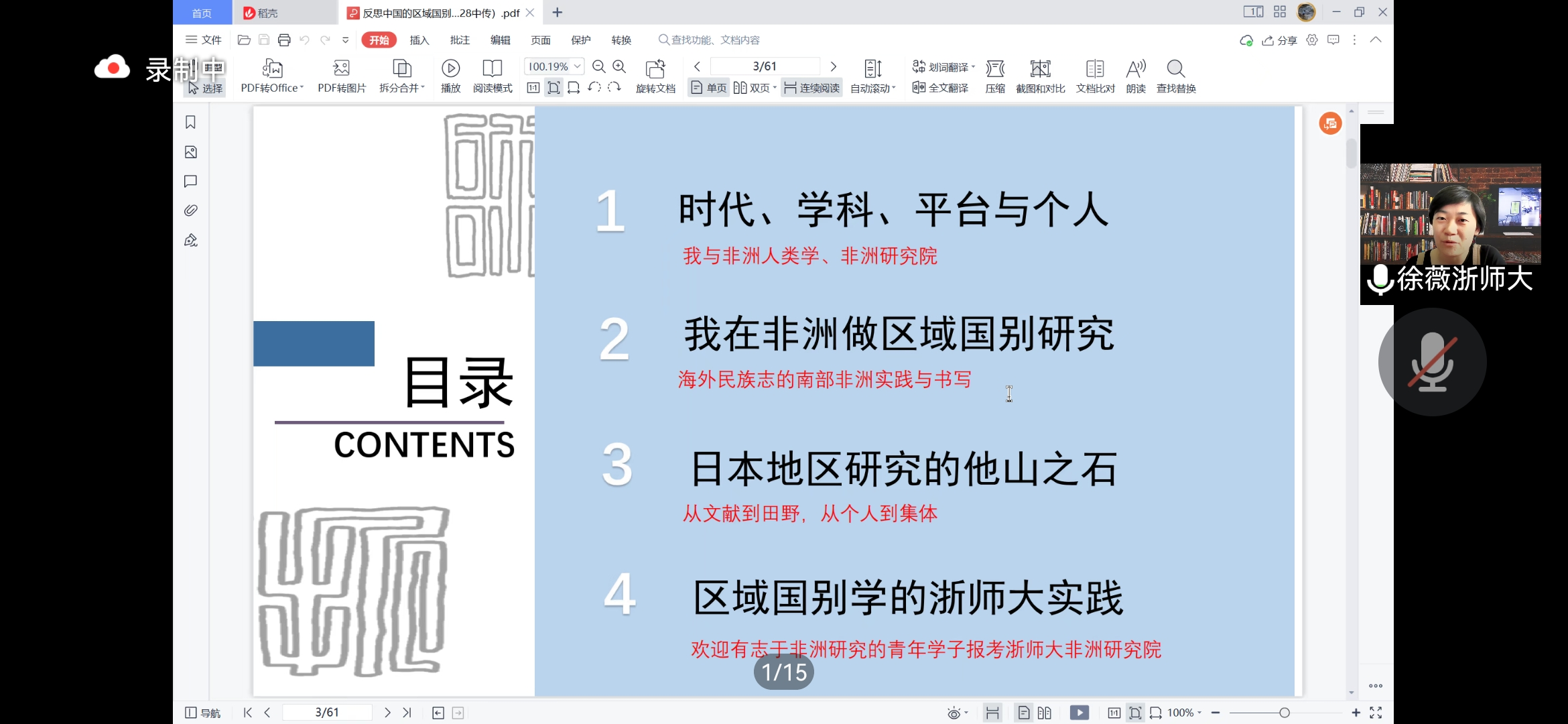
Task: Toggle 连续阅读 continuous reading mode
Action: [x=811, y=88]
